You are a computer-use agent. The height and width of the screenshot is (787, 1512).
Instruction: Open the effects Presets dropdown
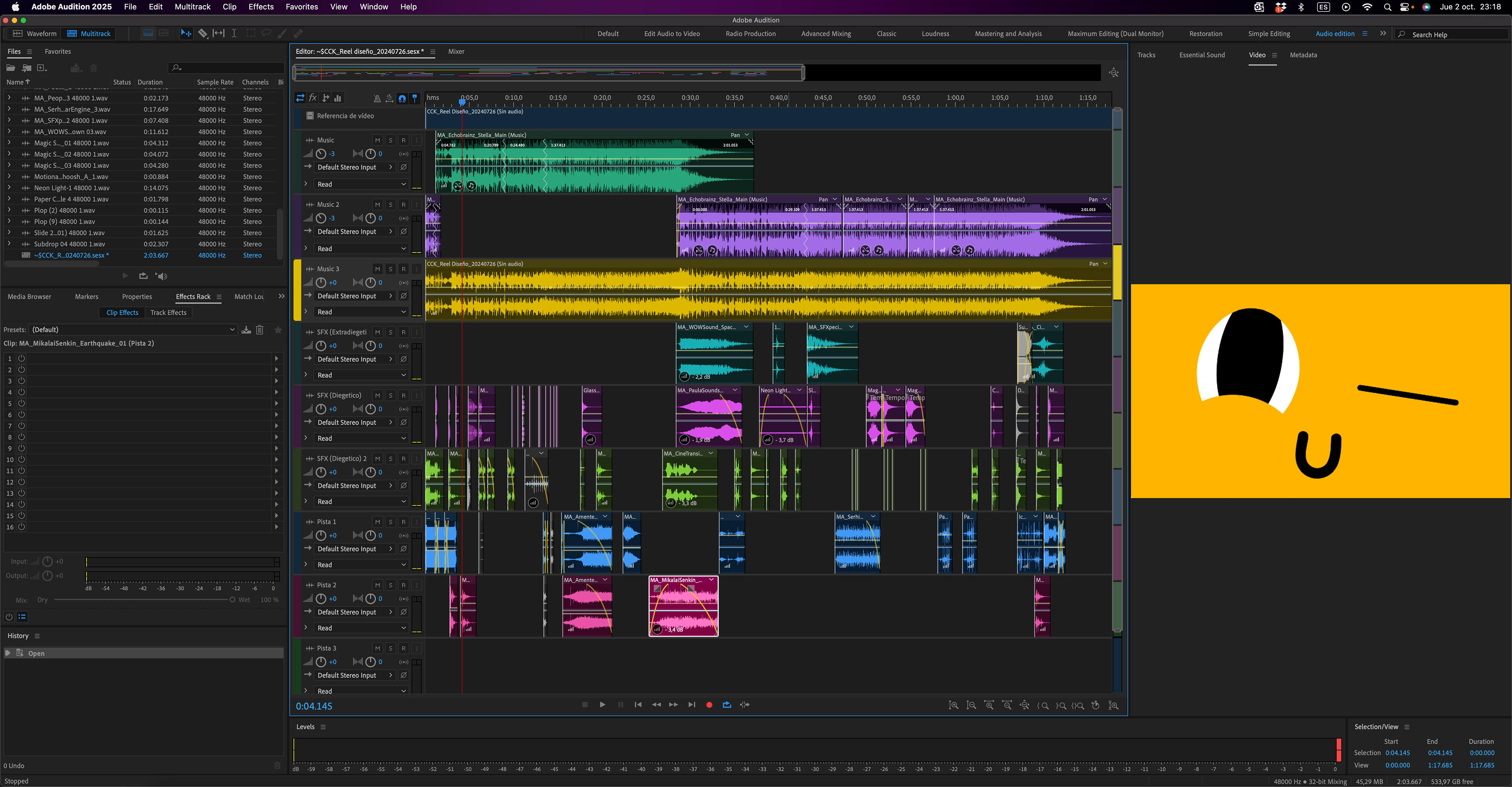click(133, 330)
